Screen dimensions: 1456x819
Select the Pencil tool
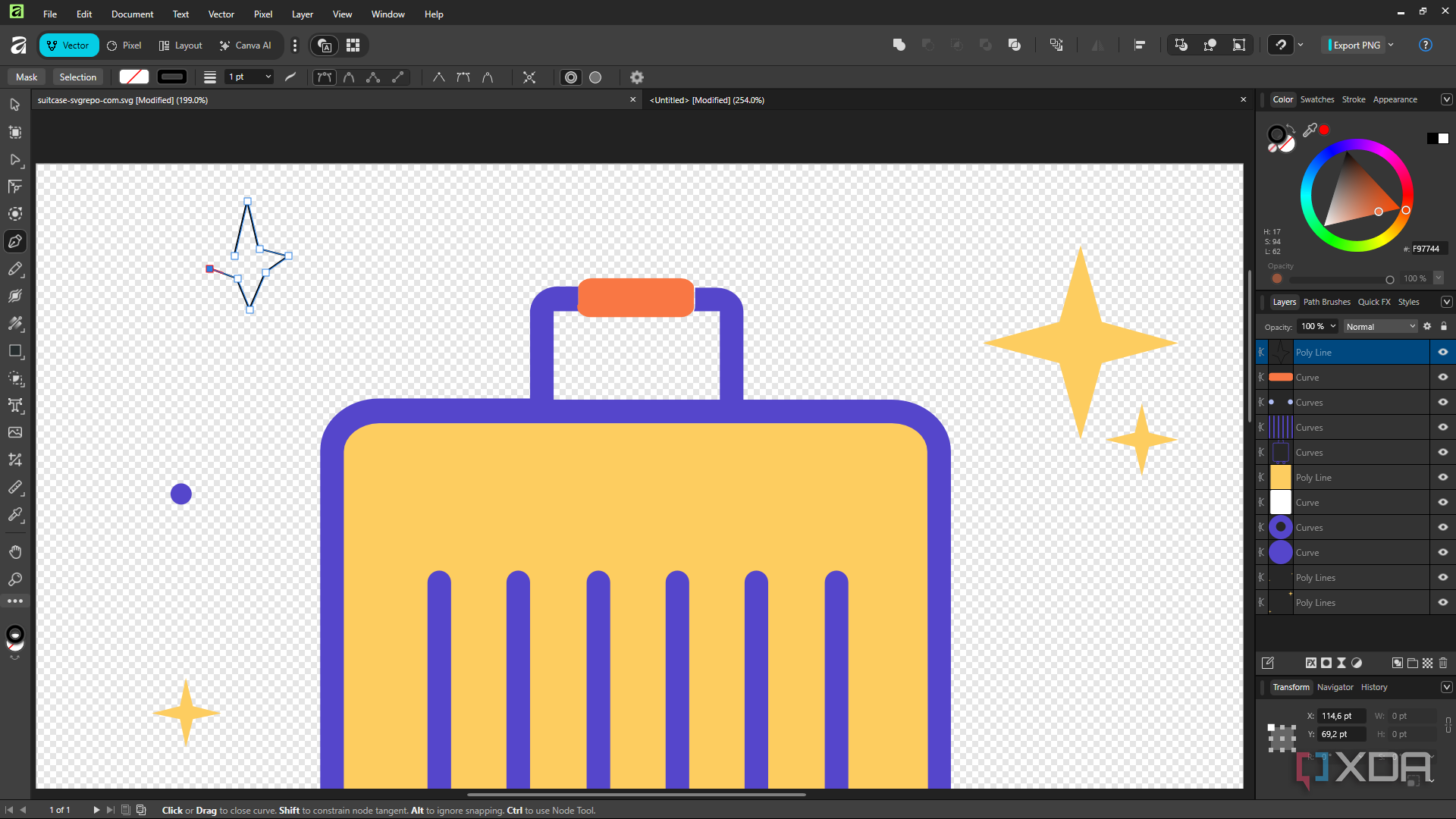[x=14, y=269]
